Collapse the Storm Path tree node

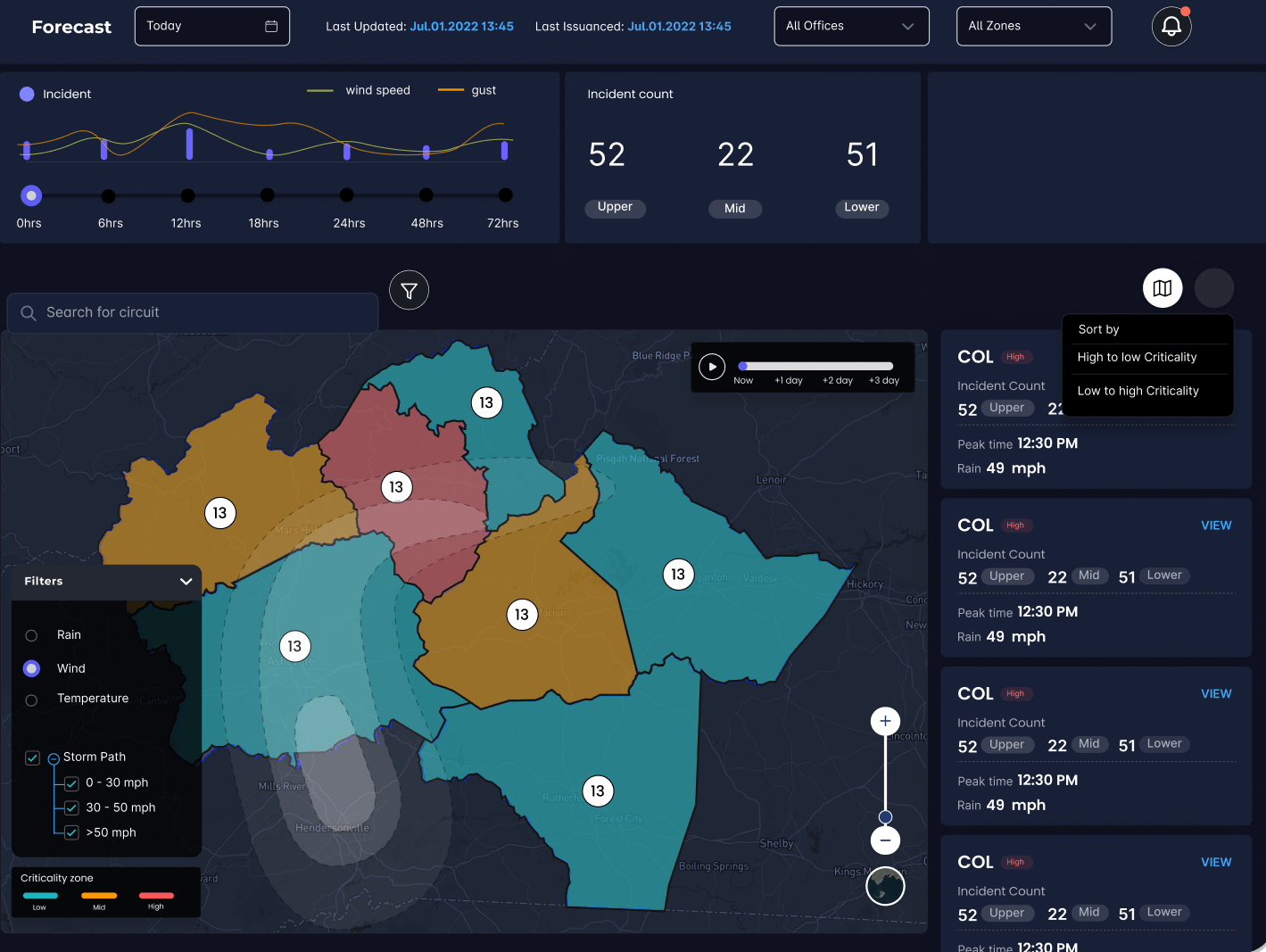[x=54, y=758]
